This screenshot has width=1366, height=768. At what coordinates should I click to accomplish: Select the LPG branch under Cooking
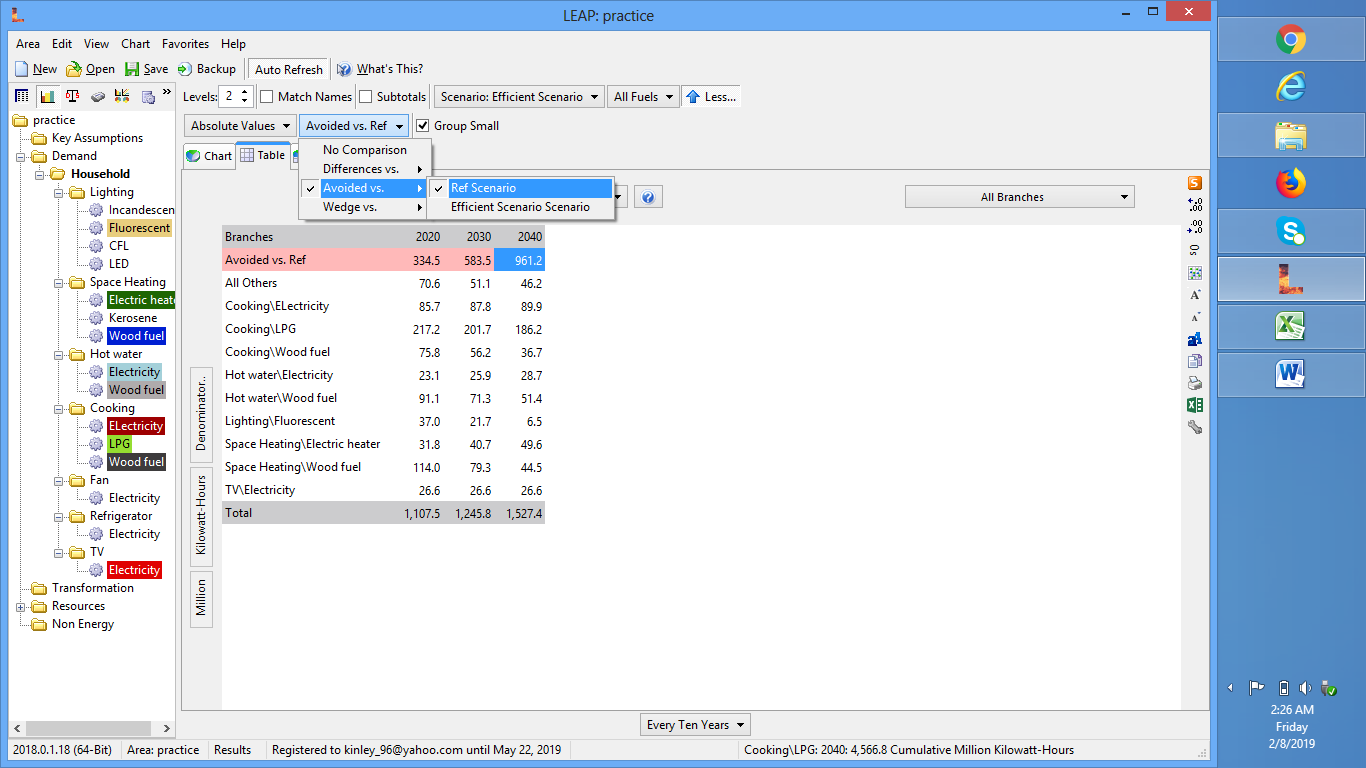pos(120,444)
